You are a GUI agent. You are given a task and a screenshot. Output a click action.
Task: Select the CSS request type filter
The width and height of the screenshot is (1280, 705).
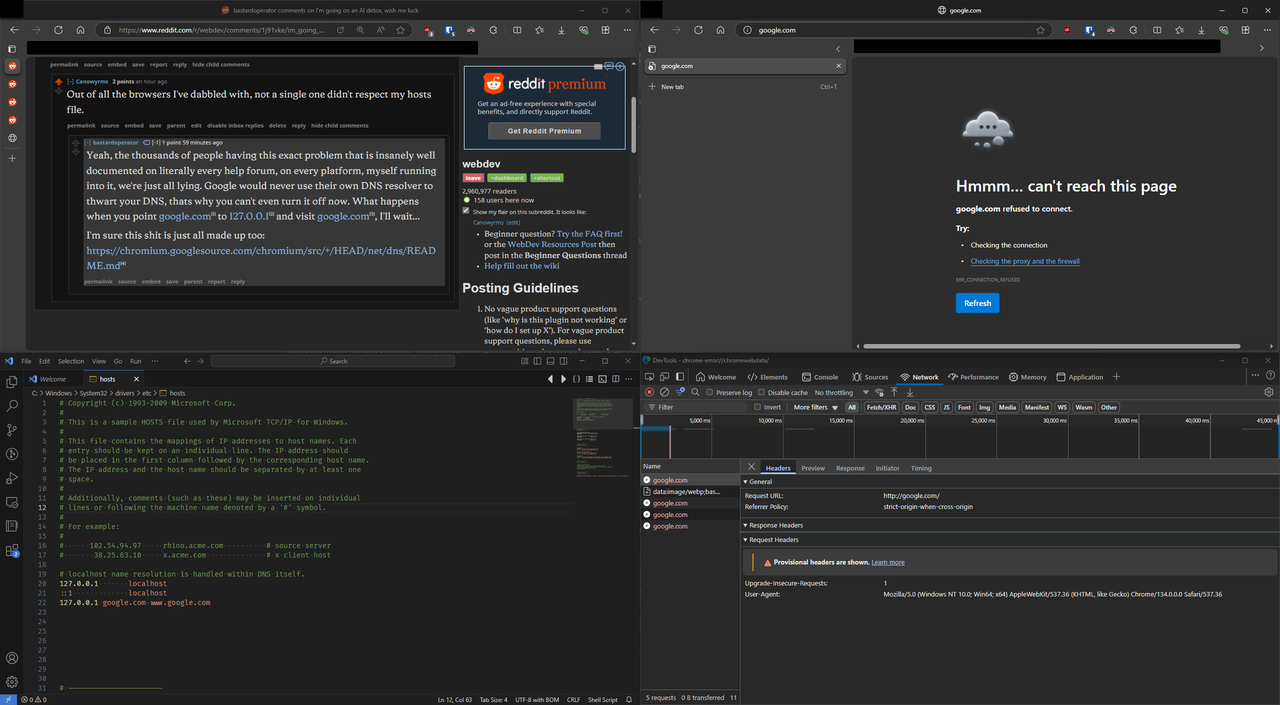click(x=929, y=407)
